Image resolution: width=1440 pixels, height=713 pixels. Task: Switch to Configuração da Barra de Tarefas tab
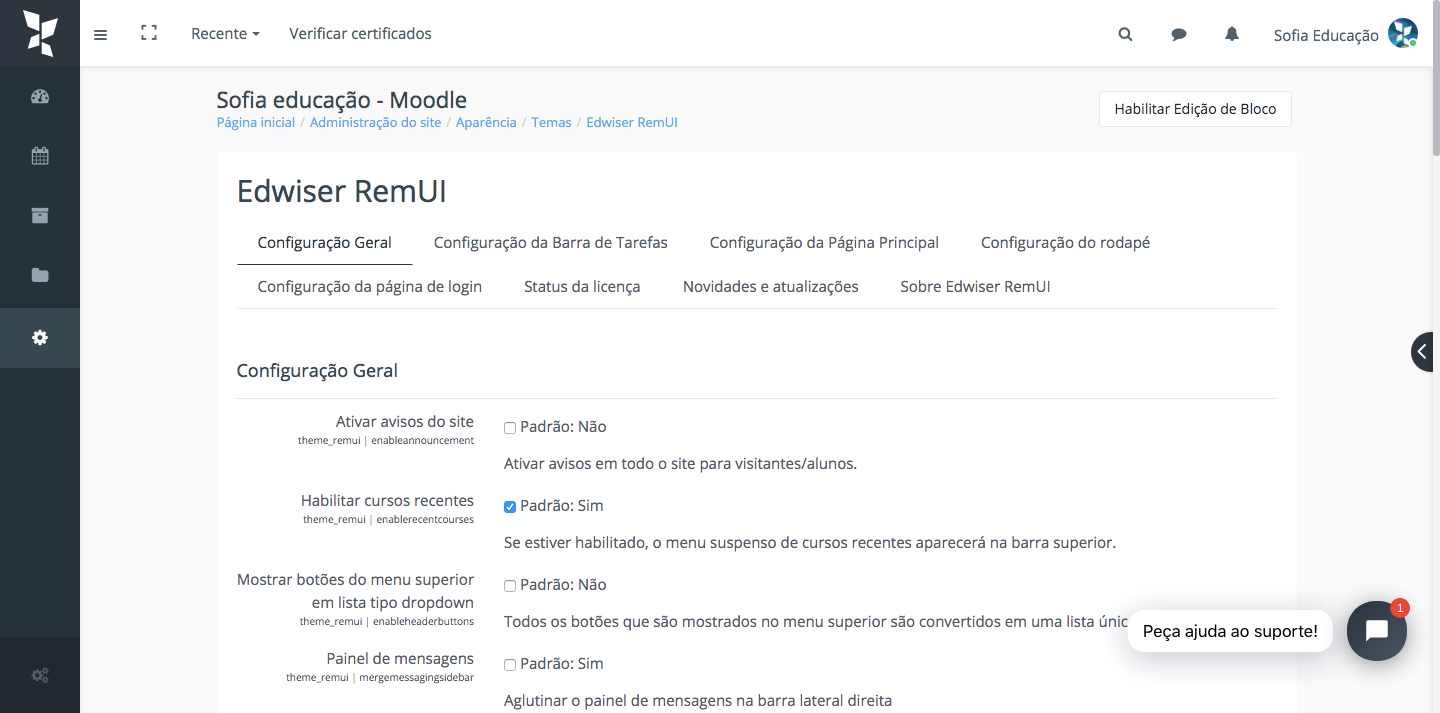point(551,243)
